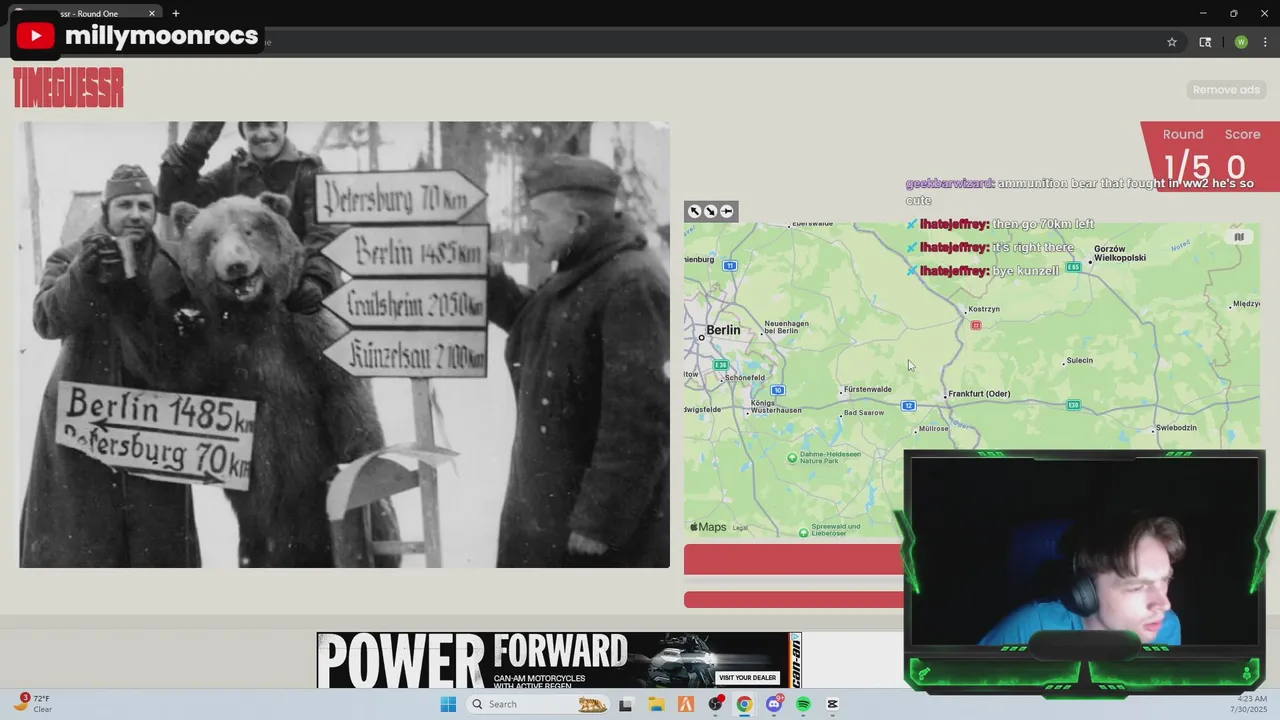Expand map with the up-left arrow icon
This screenshot has width=1280, height=720.
point(694,211)
